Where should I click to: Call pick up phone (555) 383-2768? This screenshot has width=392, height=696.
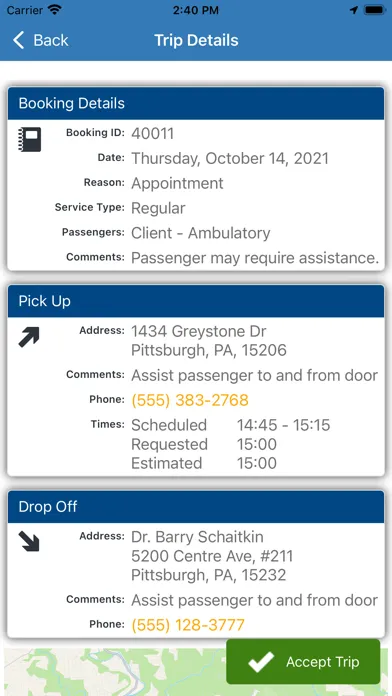pyautogui.click(x=190, y=400)
